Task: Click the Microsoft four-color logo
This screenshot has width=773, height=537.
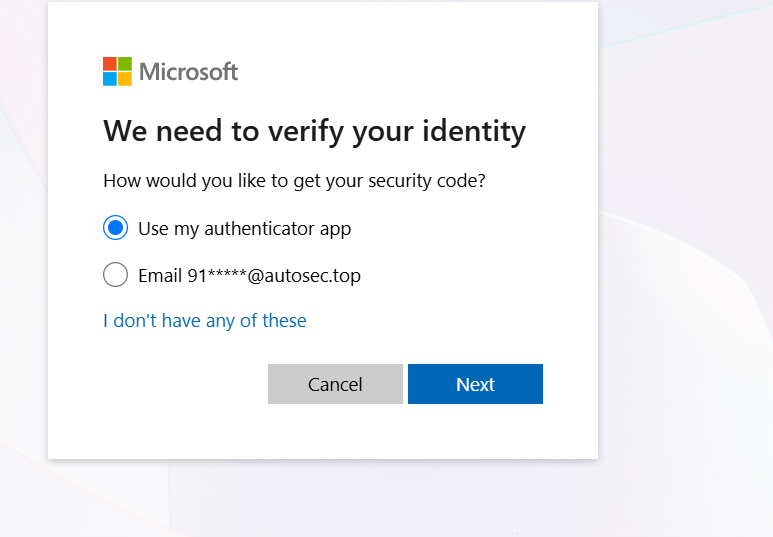Action: point(117,72)
